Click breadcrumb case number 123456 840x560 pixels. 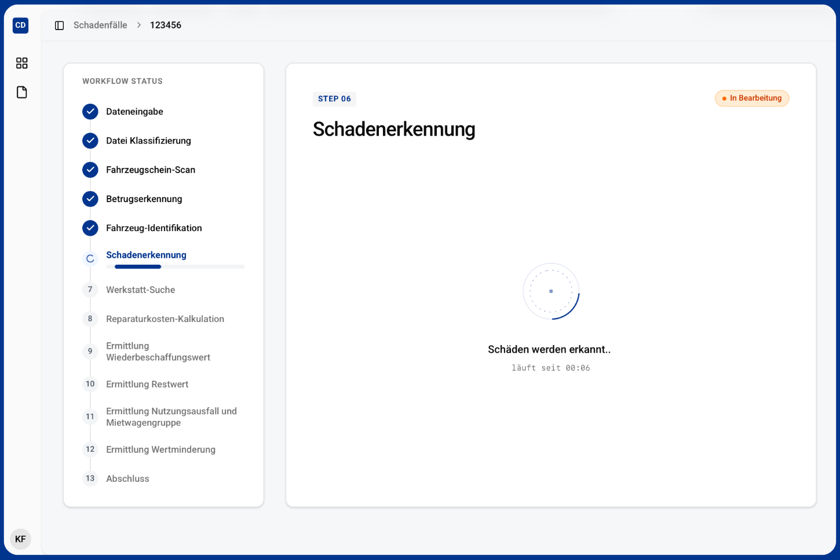point(166,25)
